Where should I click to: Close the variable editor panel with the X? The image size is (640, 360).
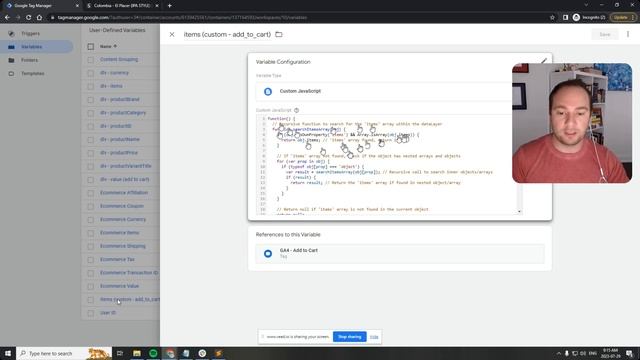172,35
